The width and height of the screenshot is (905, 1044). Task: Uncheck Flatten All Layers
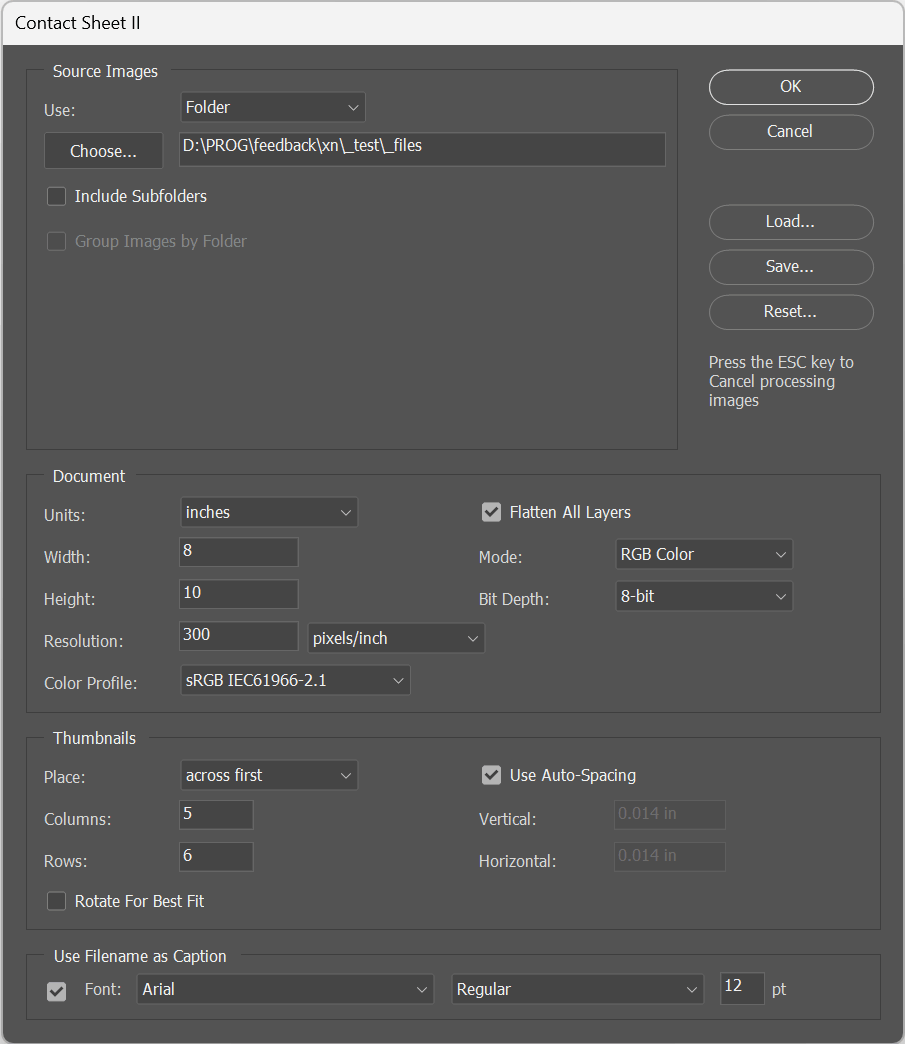[491, 512]
